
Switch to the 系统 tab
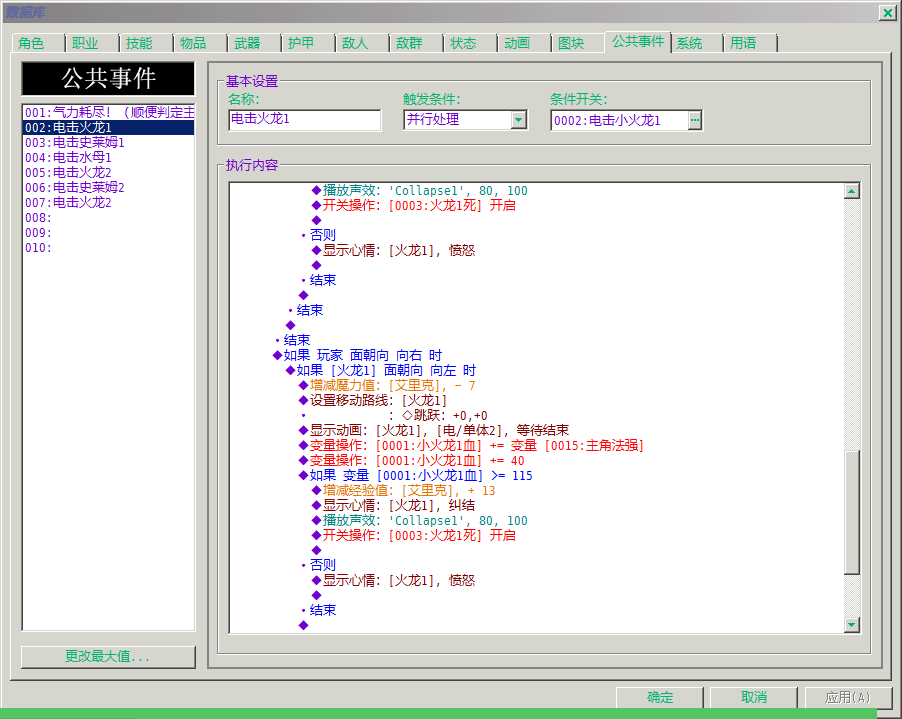[x=689, y=43]
